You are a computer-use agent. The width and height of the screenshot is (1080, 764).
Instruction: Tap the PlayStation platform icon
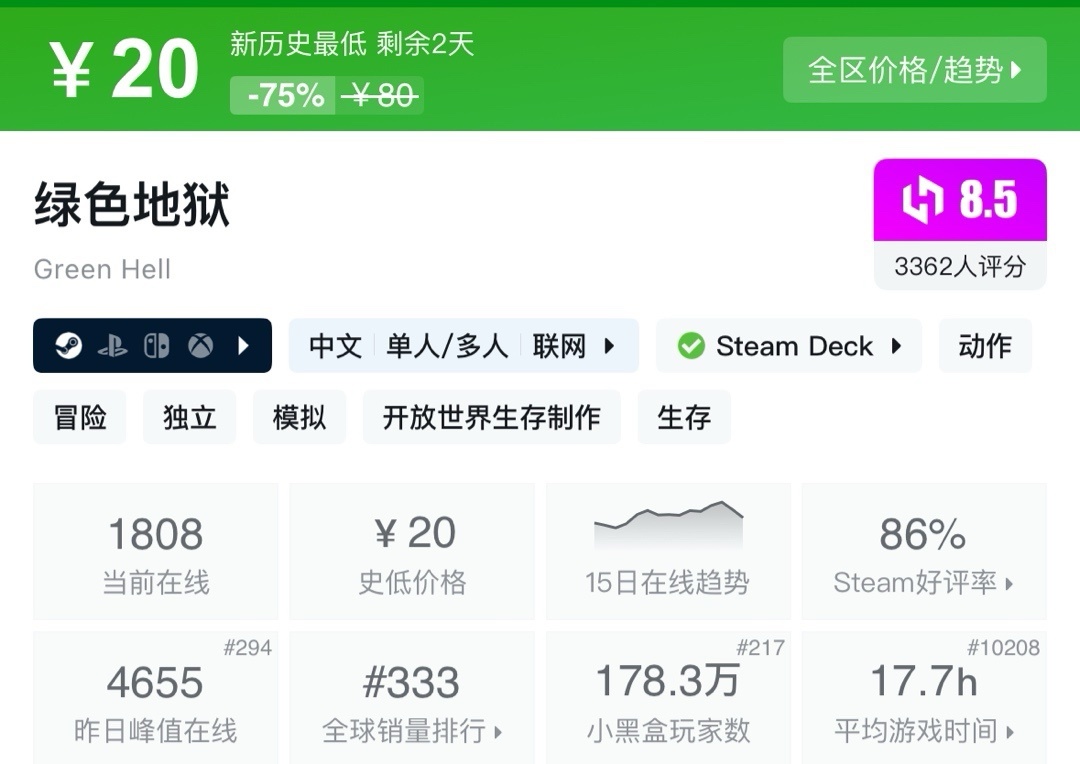pos(113,346)
